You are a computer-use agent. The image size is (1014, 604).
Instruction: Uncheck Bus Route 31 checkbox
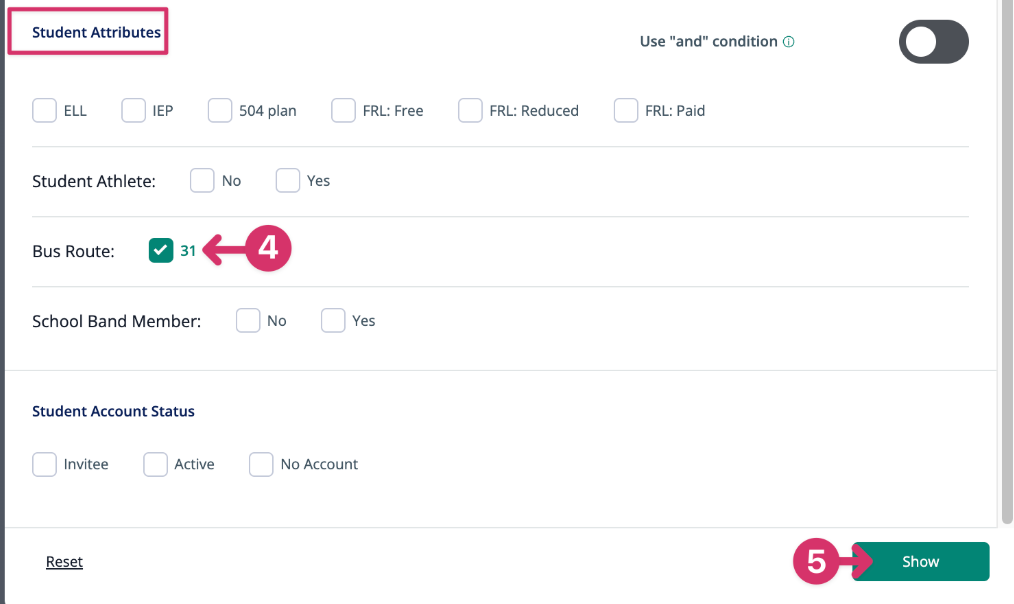pyautogui.click(x=161, y=251)
